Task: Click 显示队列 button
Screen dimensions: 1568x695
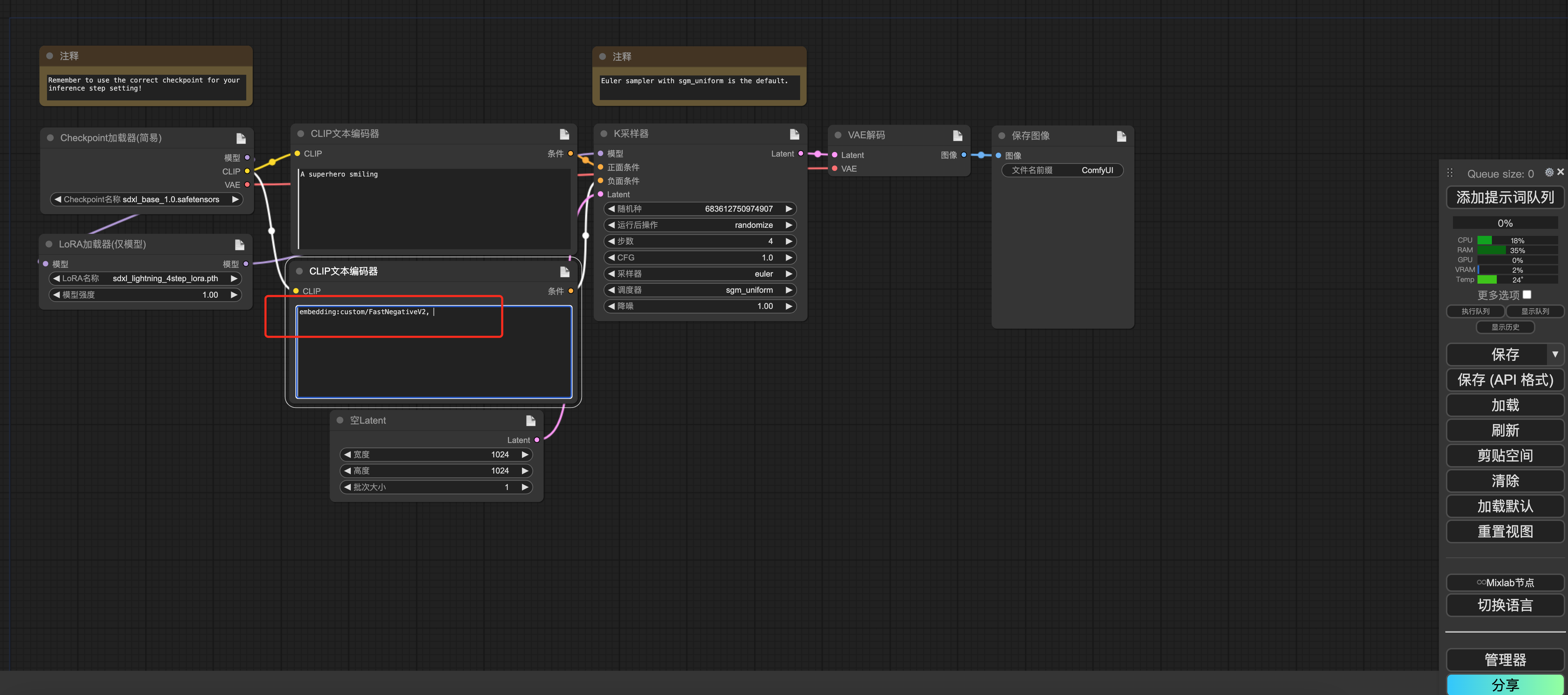Action: point(1535,312)
